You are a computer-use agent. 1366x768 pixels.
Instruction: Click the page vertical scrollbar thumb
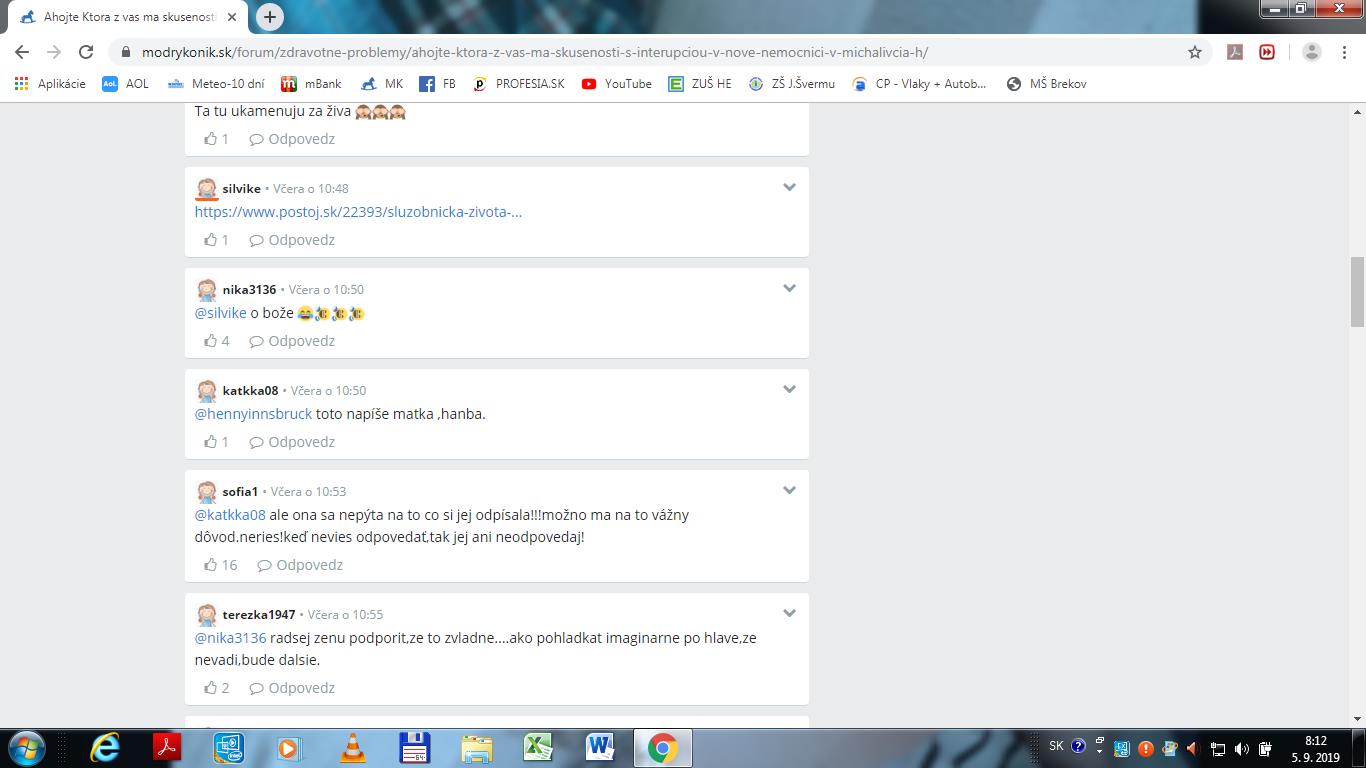[1357, 291]
